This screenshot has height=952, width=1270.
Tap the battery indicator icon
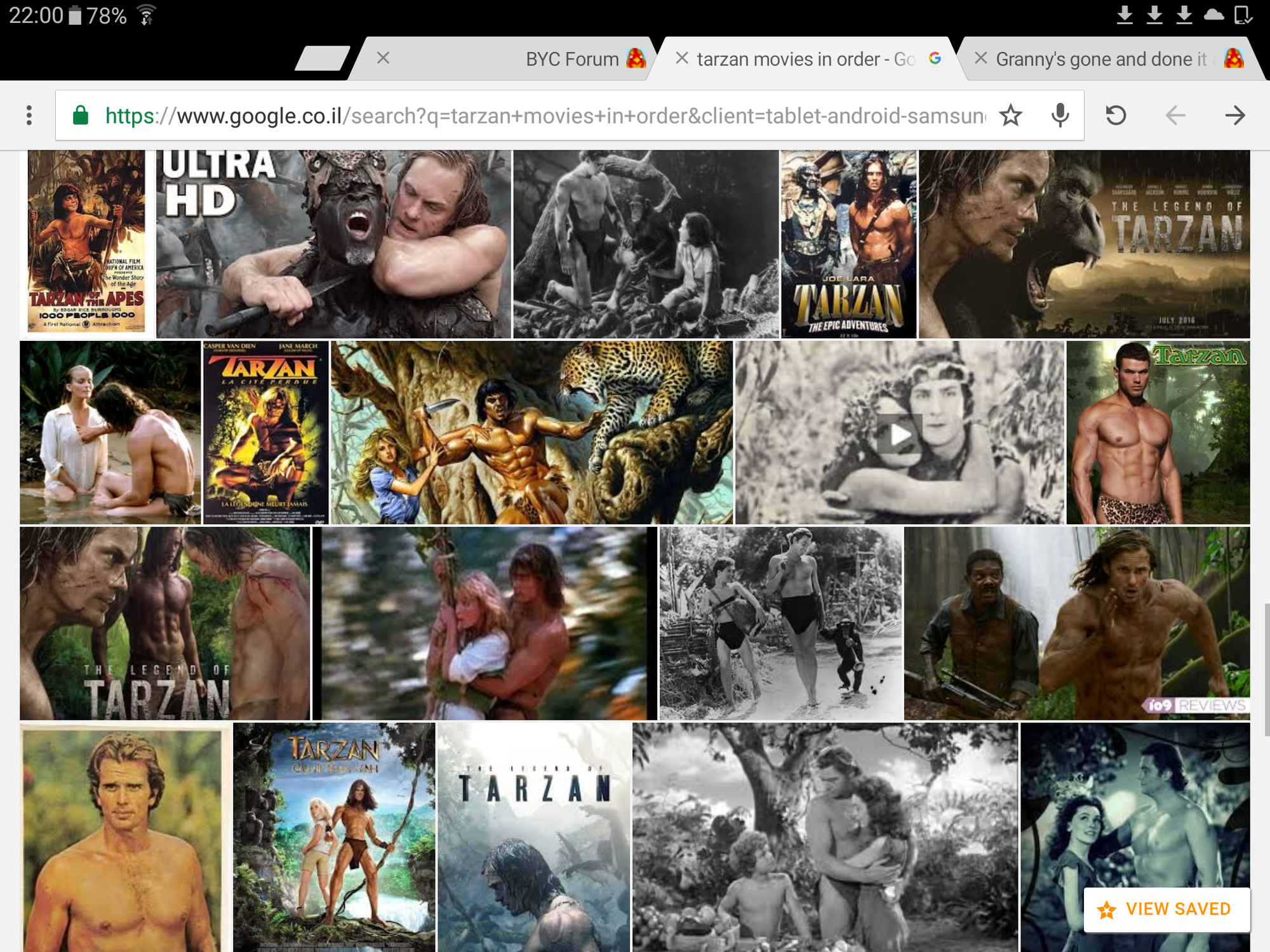[75, 15]
